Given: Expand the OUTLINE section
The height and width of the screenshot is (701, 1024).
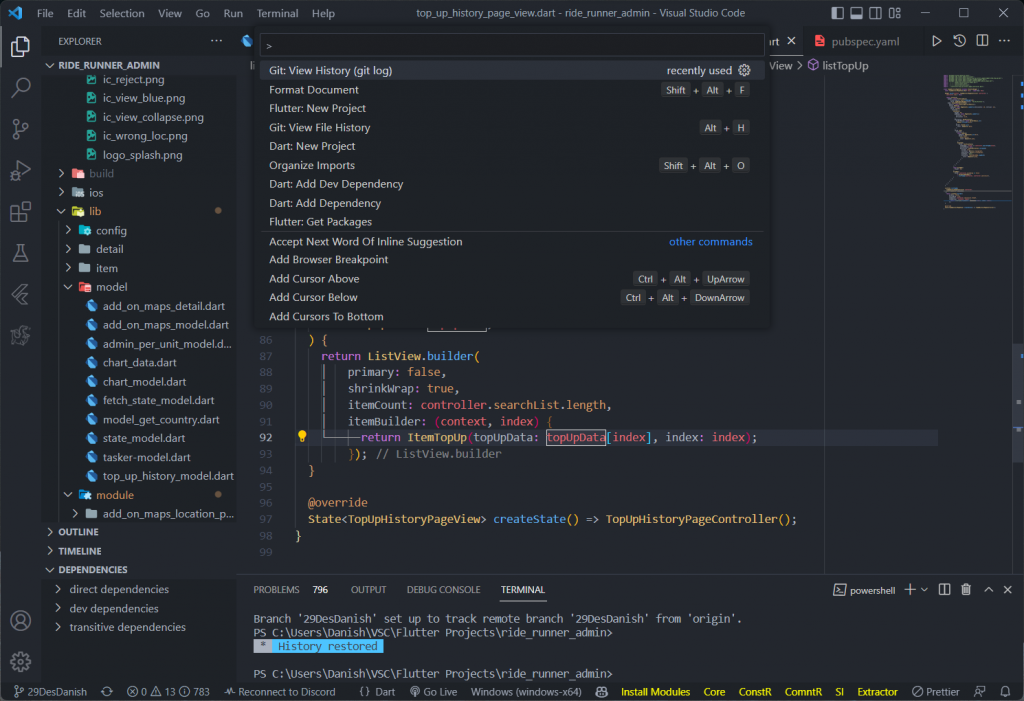Looking at the screenshot, I should [78, 532].
